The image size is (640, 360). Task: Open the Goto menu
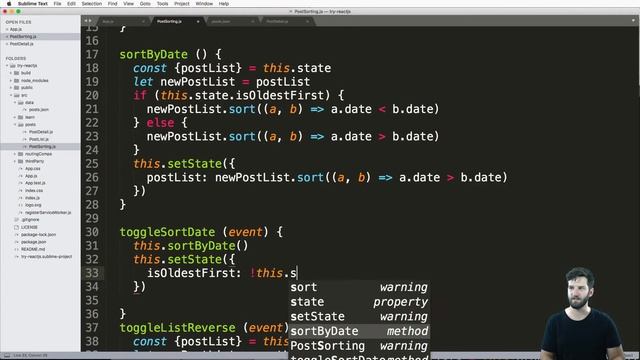[145, 4]
